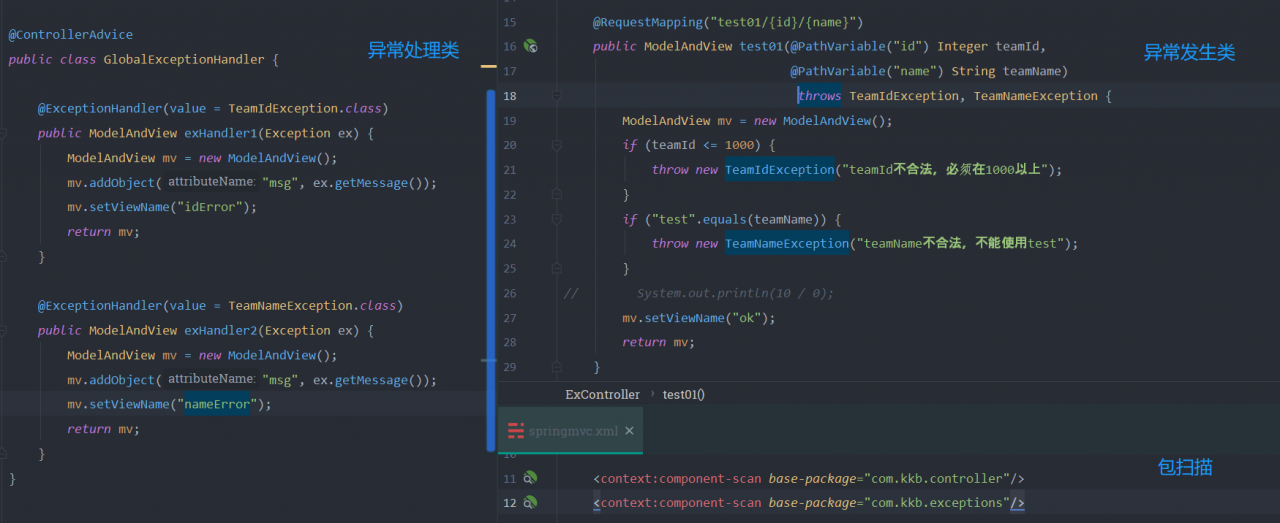This screenshot has height=523, width=1280.
Task: Click the blue vertical scrollbar thumb
Action: pos(490,270)
